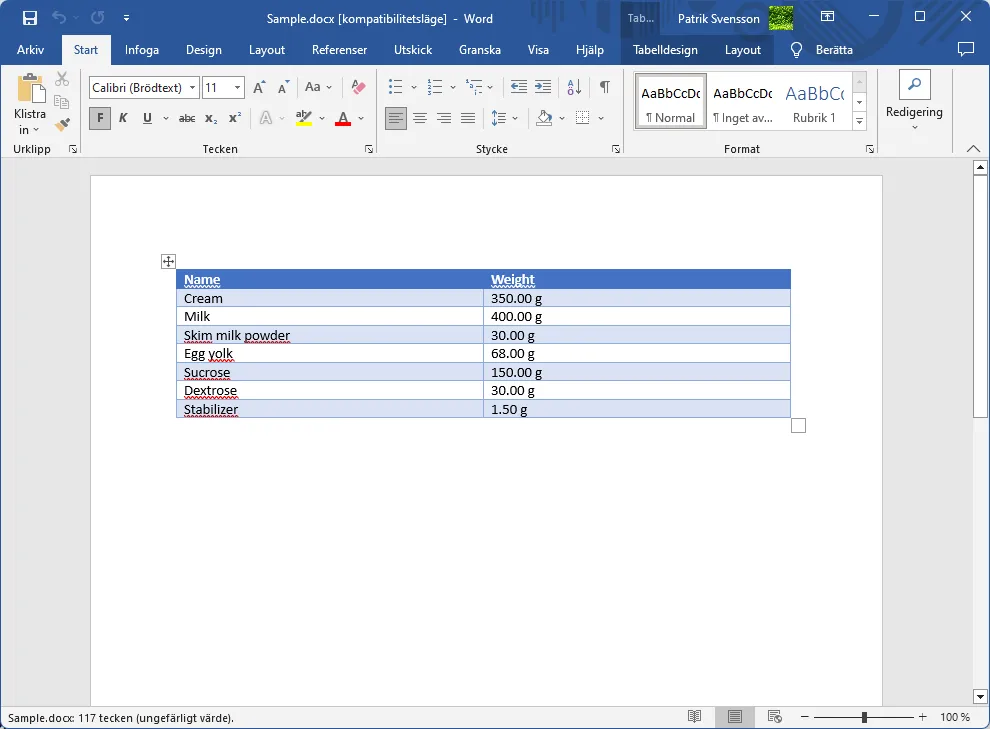Click the zoom slider handle
The width and height of the screenshot is (990, 729).
coord(864,717)
